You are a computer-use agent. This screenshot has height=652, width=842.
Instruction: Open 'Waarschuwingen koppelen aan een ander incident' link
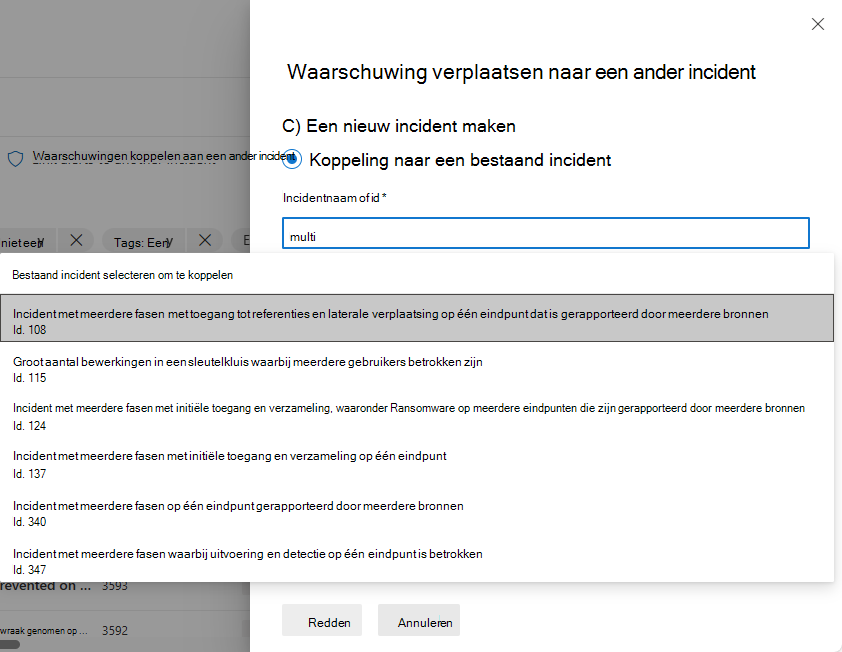click(x=164, y=156)
